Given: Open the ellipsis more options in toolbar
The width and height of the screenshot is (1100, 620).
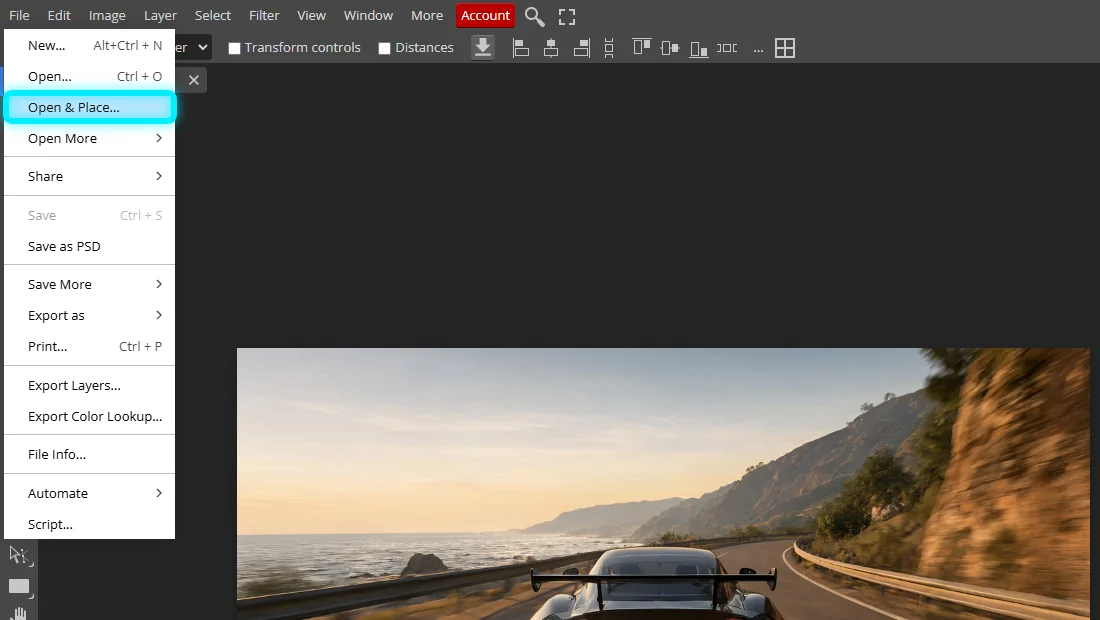Looking at the screenshot, I should click(758, 48).
